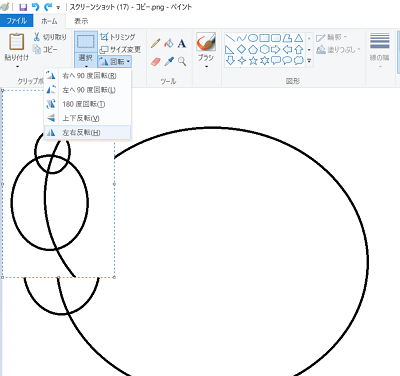Click the サイズ変更 resize button
Viewport: 400px width, 376px height.
tap(120, 50)
